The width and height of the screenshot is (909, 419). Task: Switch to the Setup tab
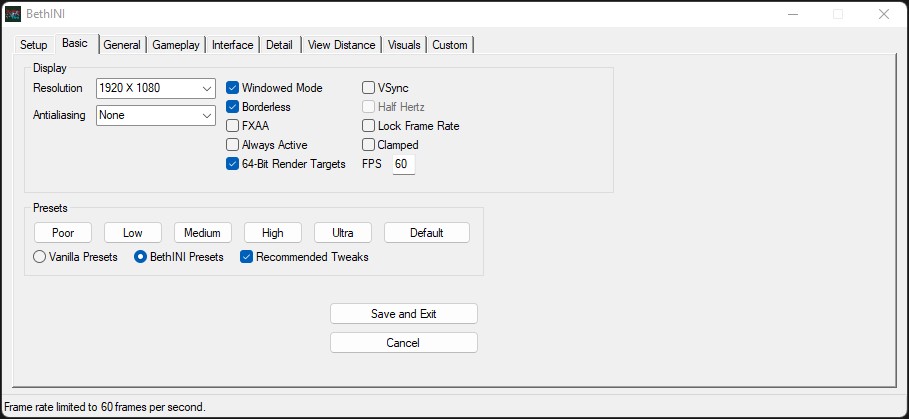(34, 45)
